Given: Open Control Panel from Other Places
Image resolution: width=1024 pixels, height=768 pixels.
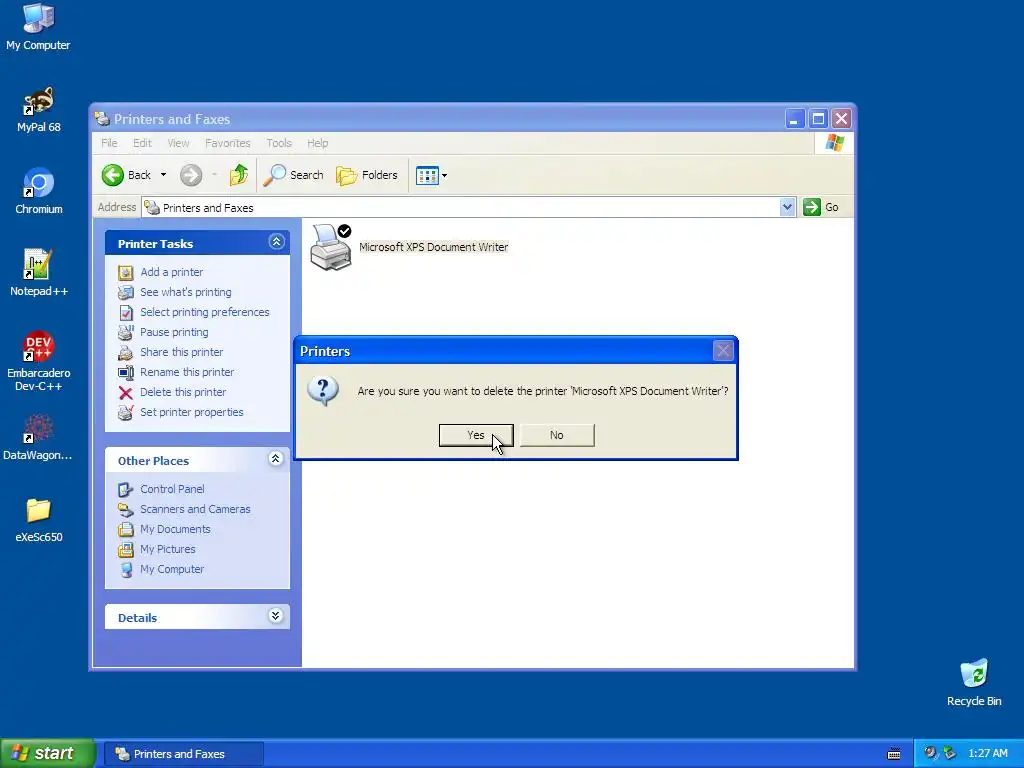Looking at the screenshot, I should click(x=172, y=489).
